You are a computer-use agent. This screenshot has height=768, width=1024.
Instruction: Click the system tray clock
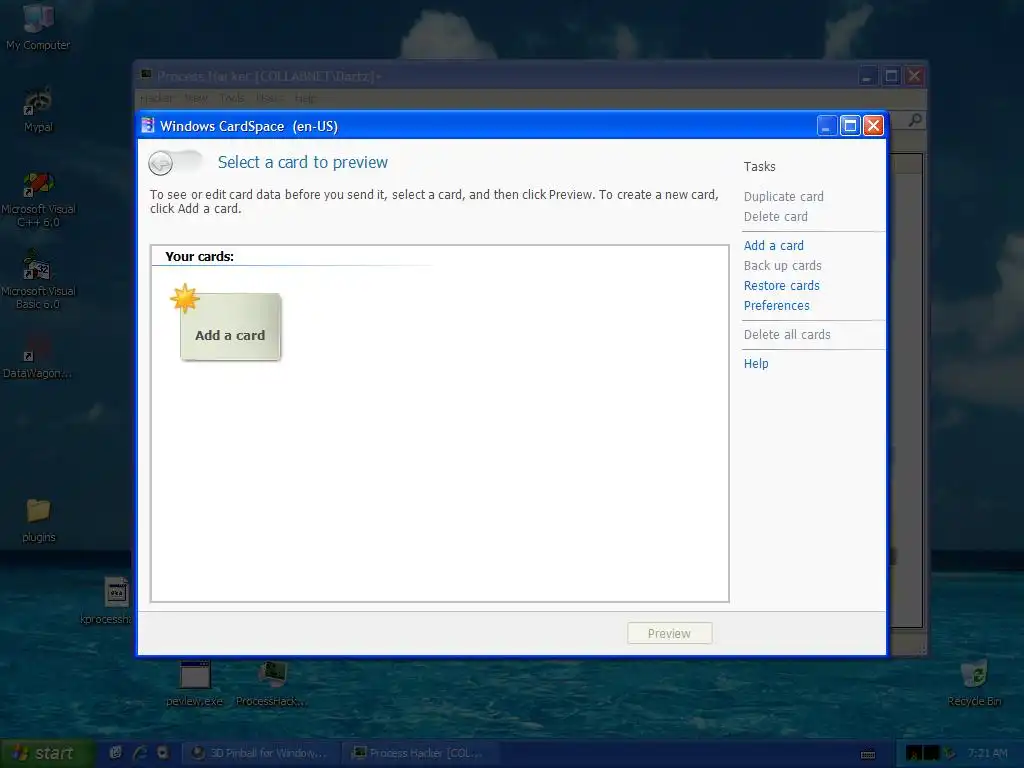(x=987, y=753)
